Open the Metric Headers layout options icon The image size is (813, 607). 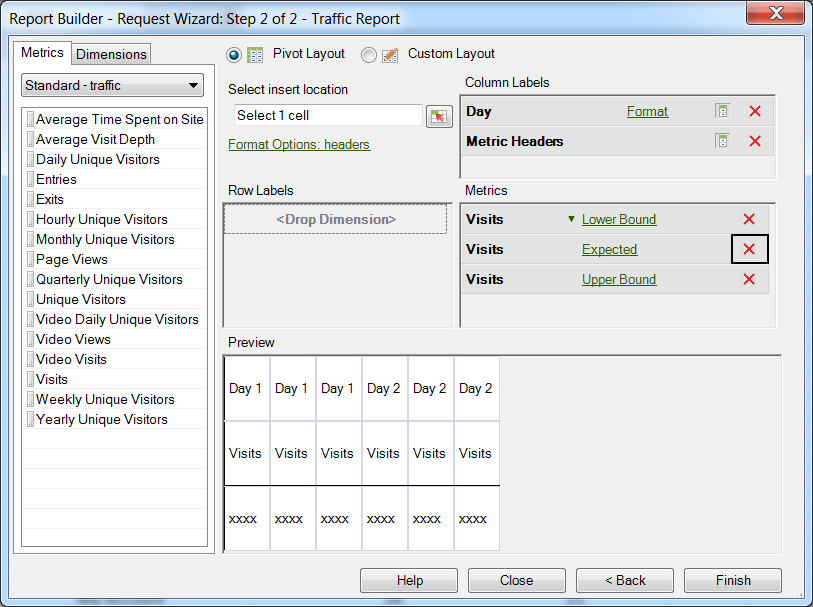coord(722,141)
